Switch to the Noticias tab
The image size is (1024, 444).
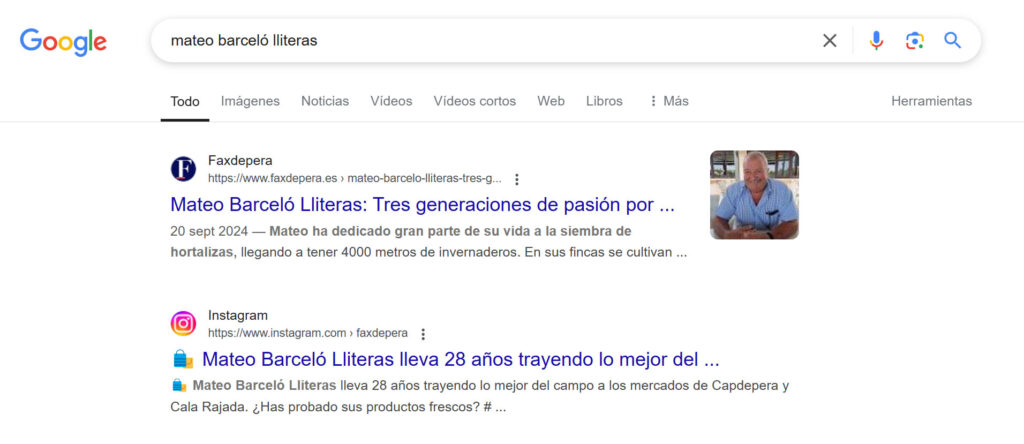click(x=325, y=101)
